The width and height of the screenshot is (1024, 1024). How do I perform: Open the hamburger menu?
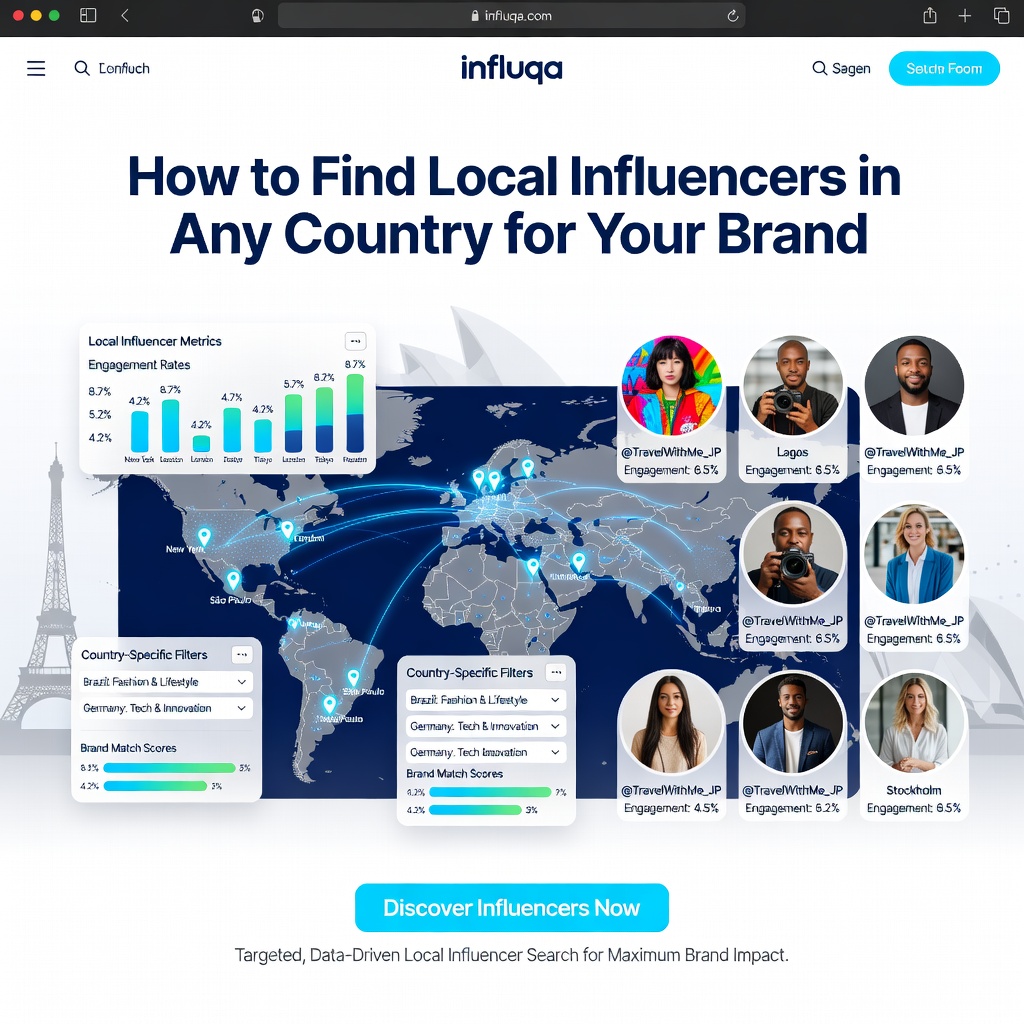click(x=36, y=68)
